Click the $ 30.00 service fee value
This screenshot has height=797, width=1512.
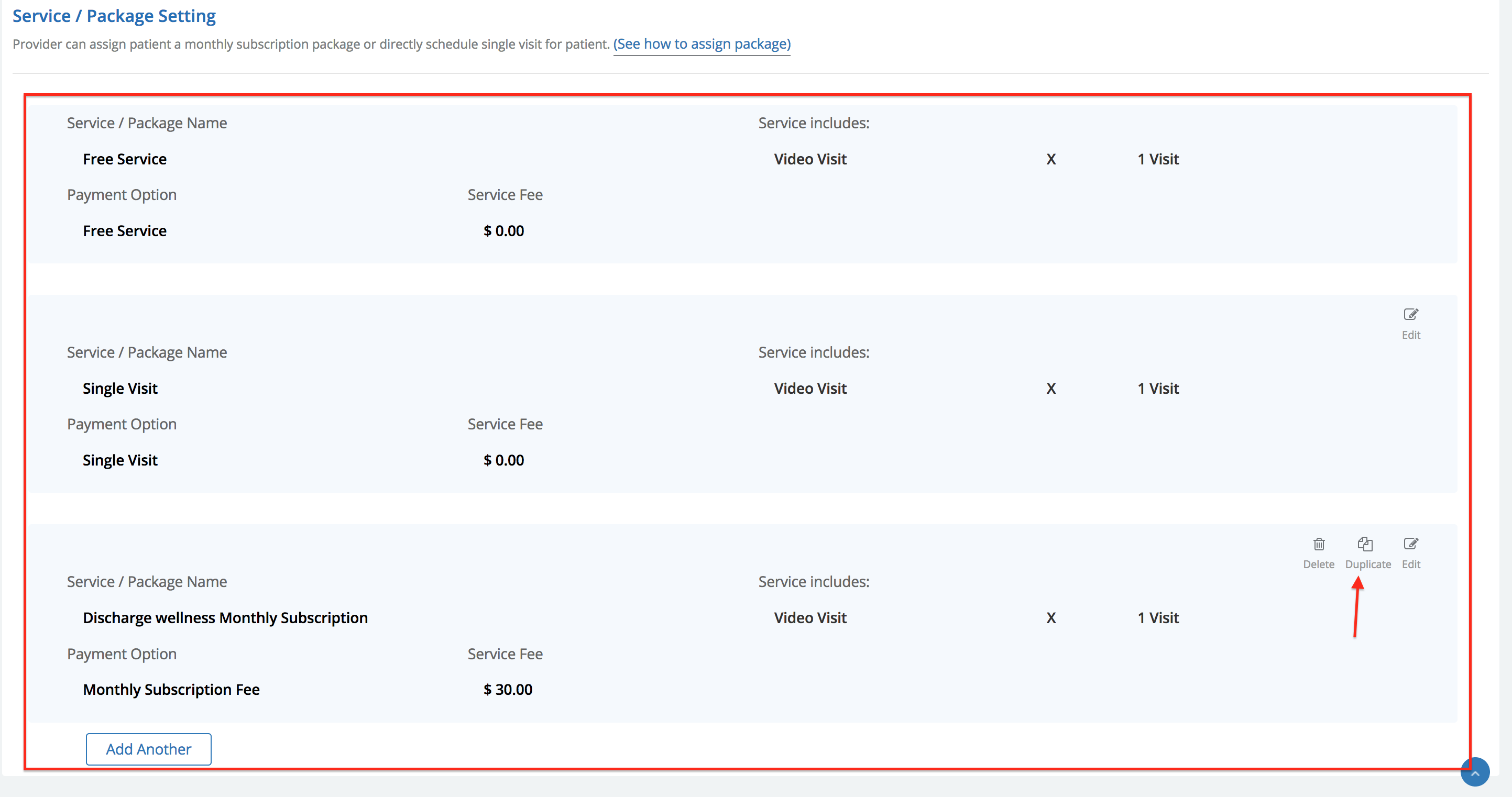pos(508,689)
